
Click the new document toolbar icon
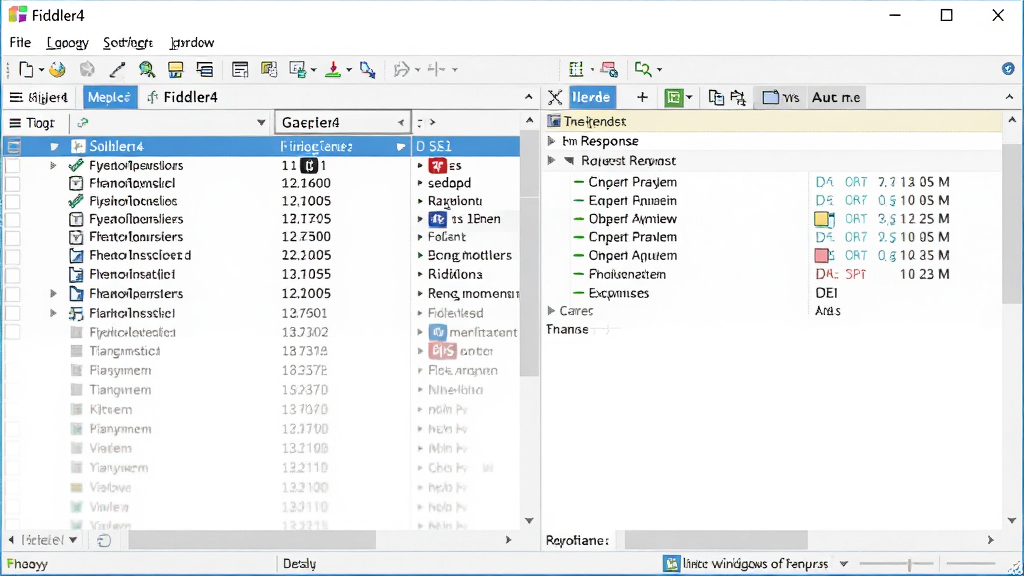pyautogui.click(x=26, y=69)
